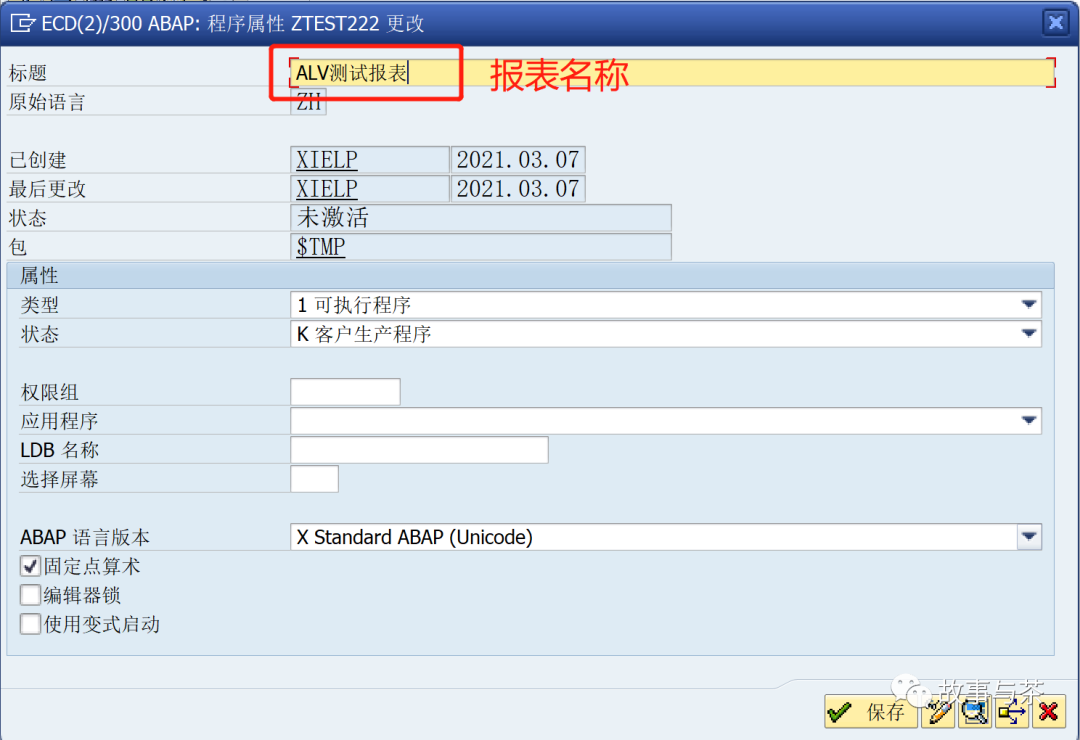The height and width of the screenshot is (740, 1080).
Task: Enable the 使用变式启动 checkbox
Action: tap(30, 624)
